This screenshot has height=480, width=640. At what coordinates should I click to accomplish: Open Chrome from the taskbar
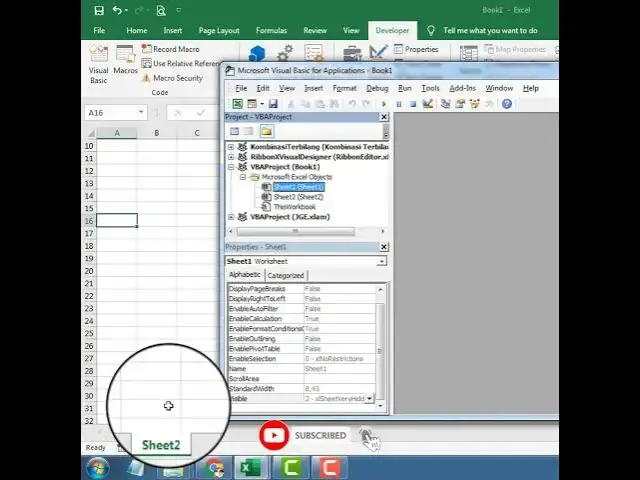[x=214, y=468]
